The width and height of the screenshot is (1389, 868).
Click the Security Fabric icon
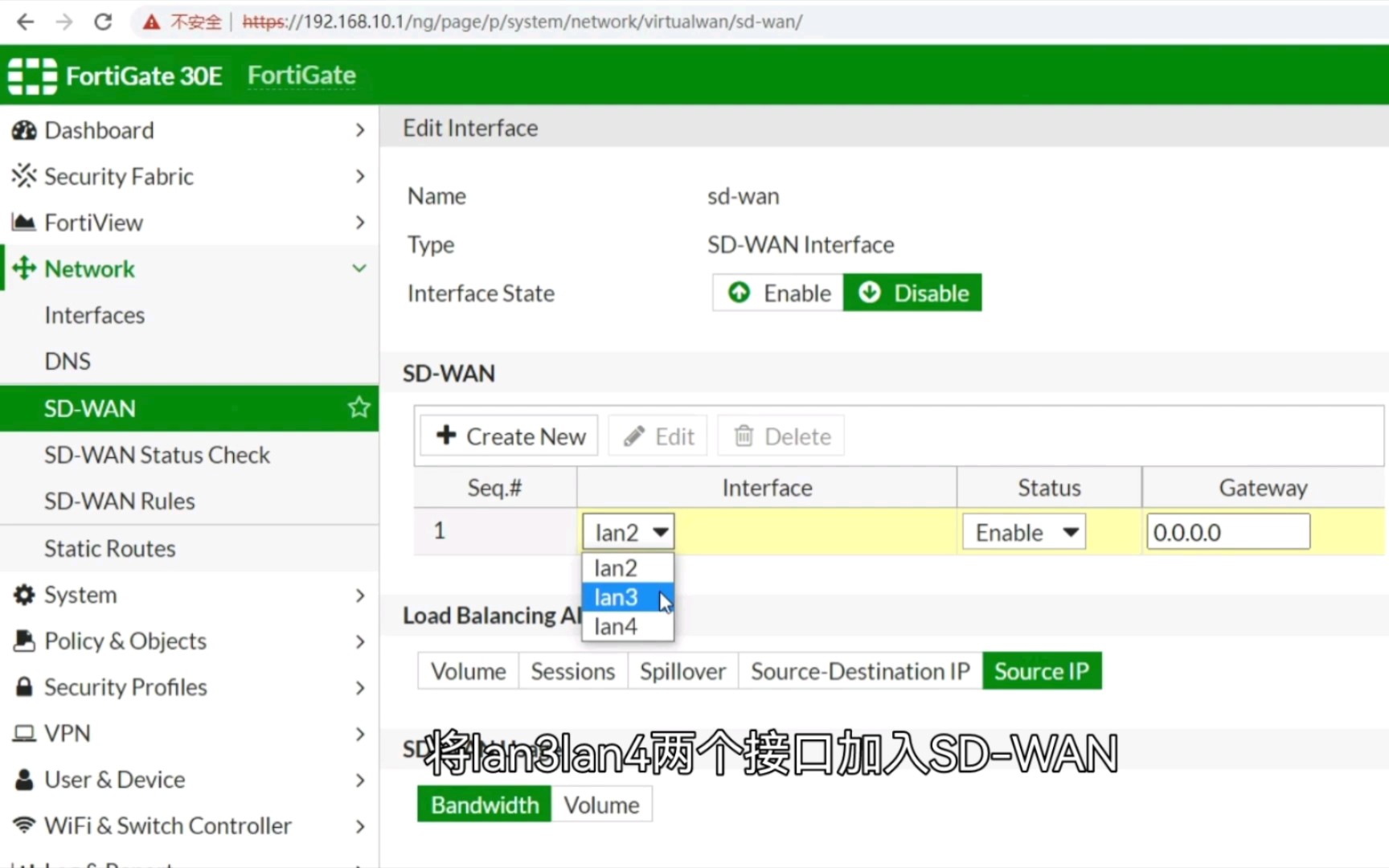pos(24,176)
